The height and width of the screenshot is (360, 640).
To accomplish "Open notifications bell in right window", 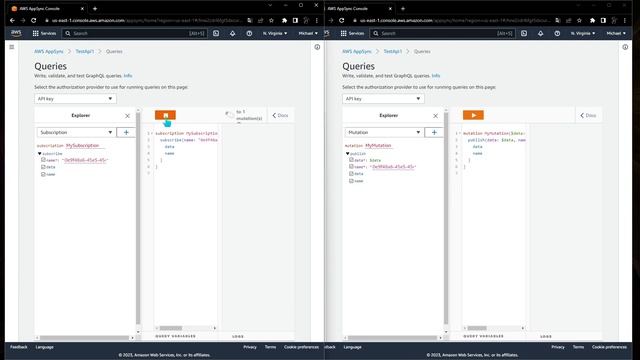I will 540,33.
